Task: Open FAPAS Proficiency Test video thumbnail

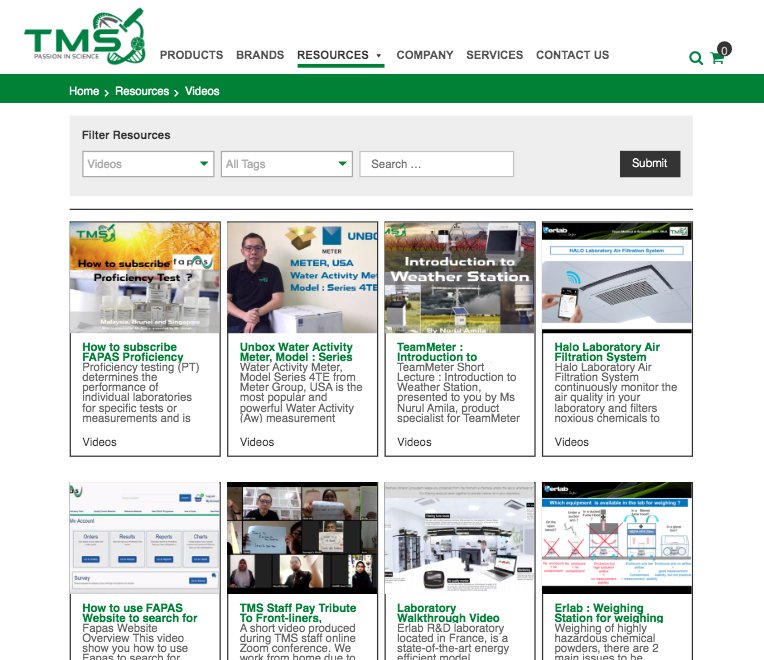Action: [145, 278]
